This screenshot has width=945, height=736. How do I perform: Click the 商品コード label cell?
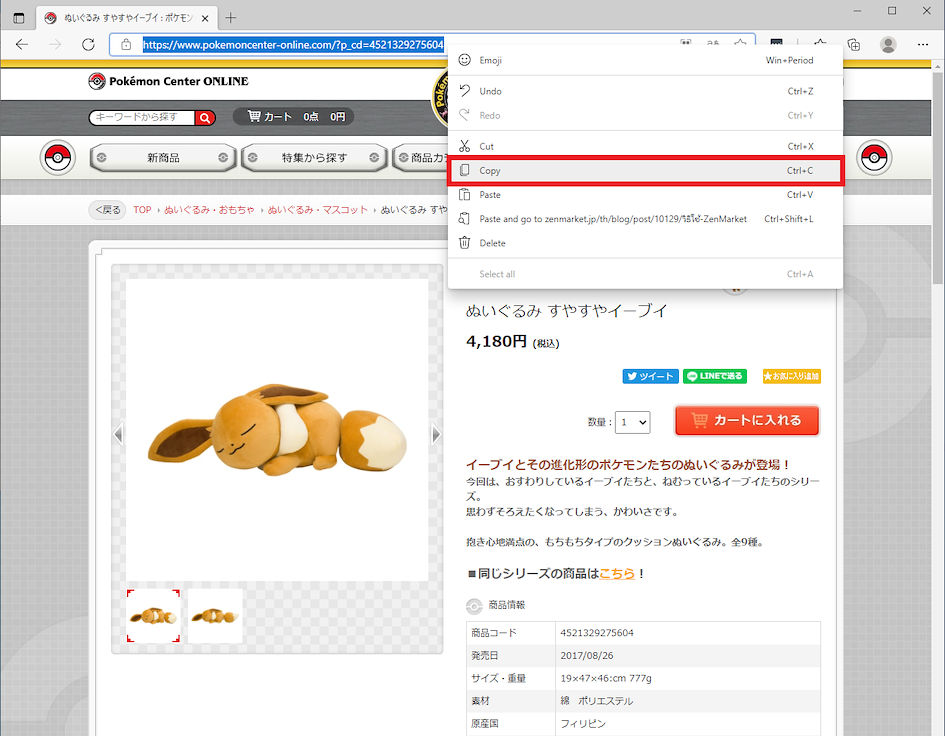point(511,633)
